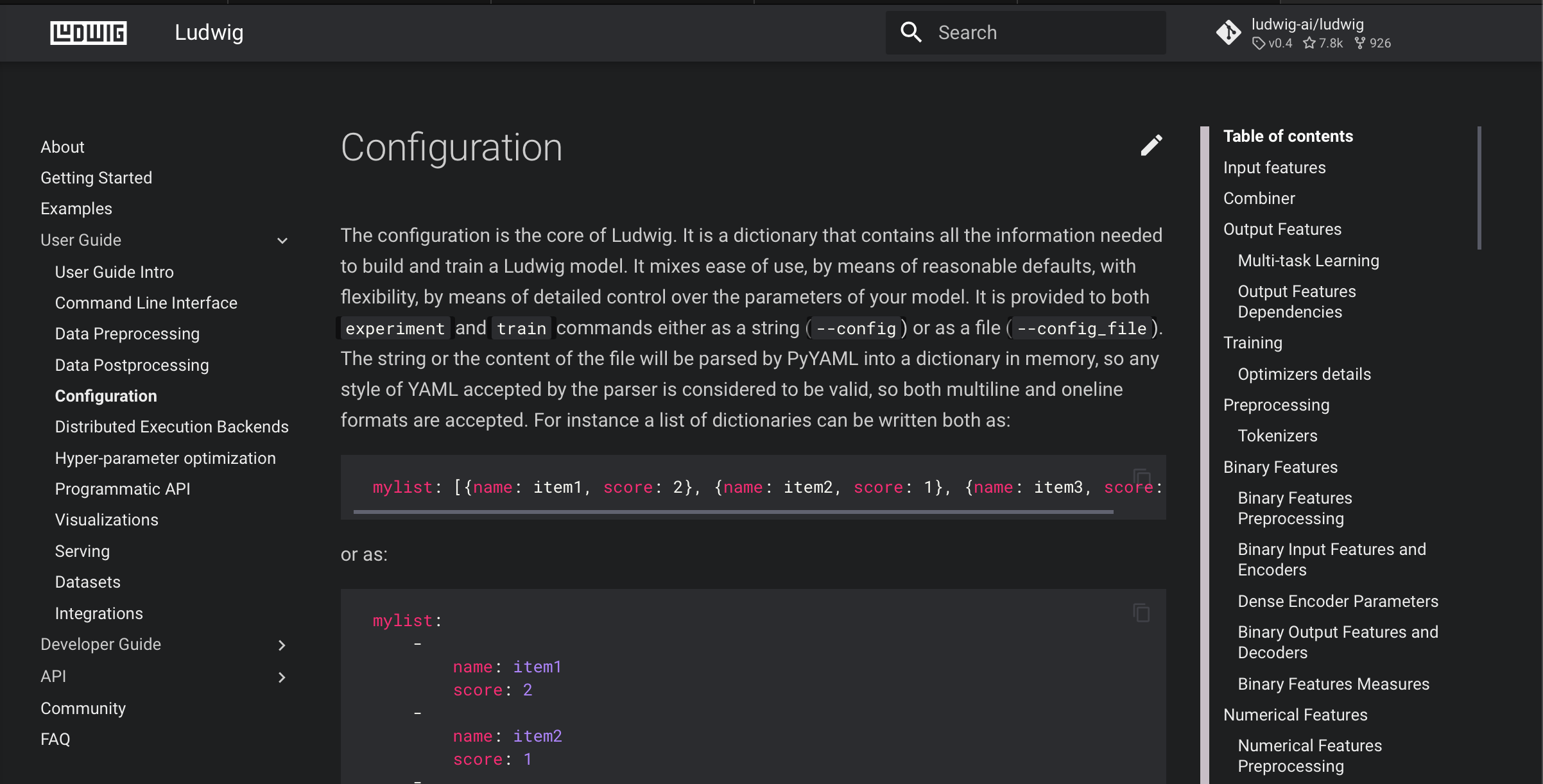Open the search magnifier icon
Image resolution: width=1543 pixels, height=784 pixels.
click(x=911, y=32)
